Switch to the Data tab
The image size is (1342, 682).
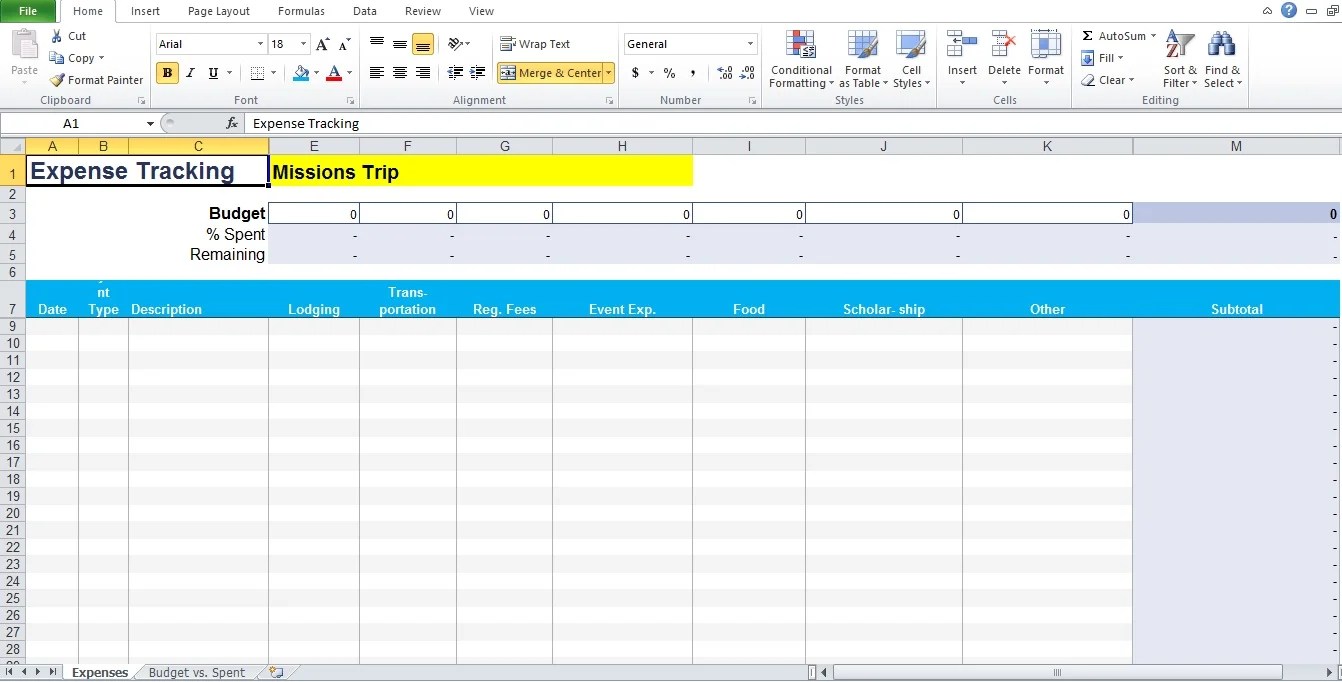click(x=365, y=11)
